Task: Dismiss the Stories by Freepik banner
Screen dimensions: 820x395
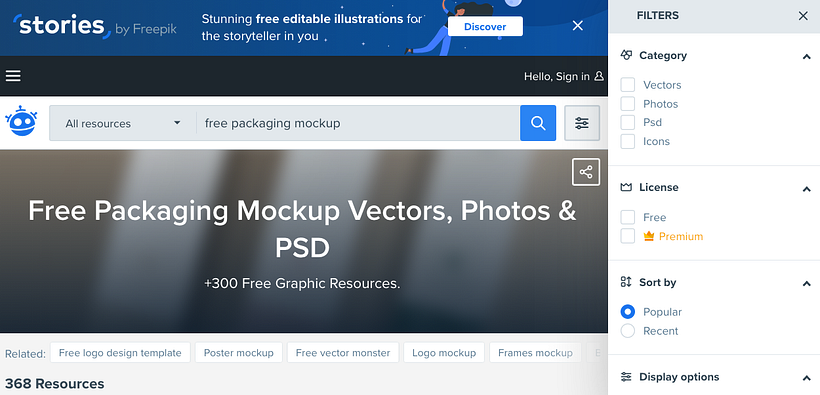Action: point(577,26)
